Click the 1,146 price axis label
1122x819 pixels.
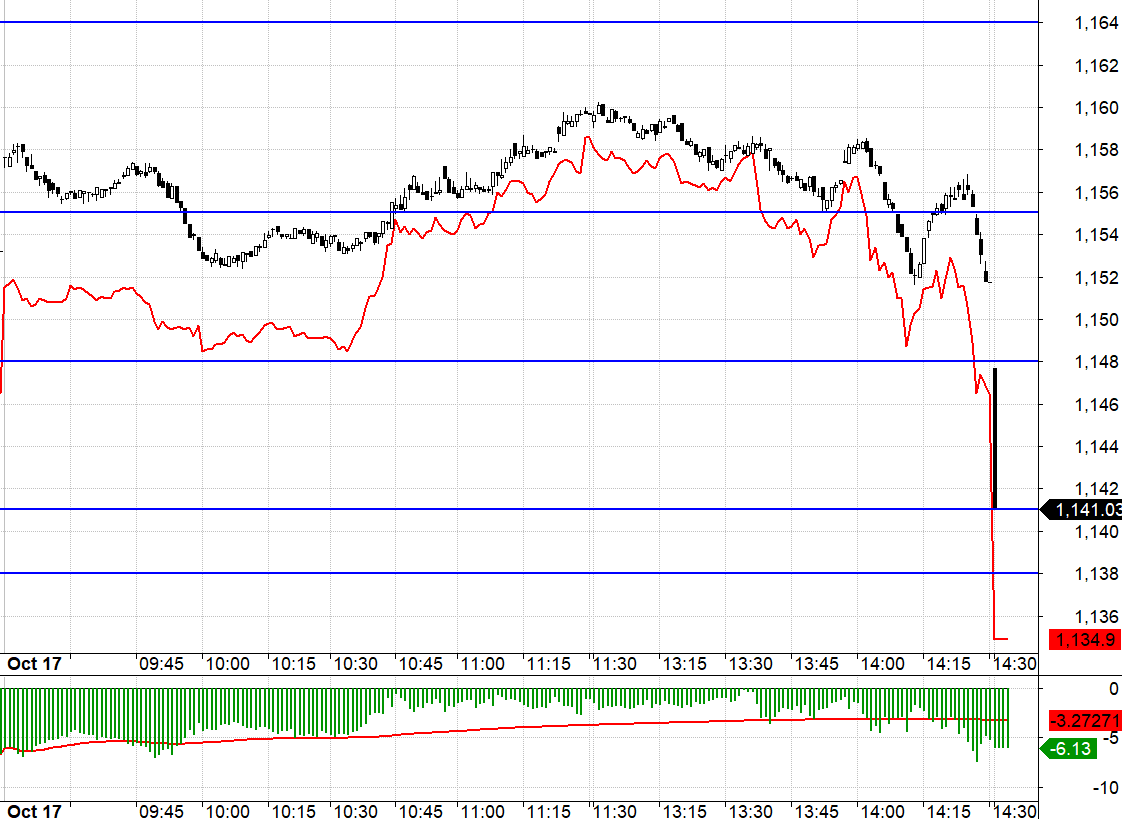(x=1096, y=405)
